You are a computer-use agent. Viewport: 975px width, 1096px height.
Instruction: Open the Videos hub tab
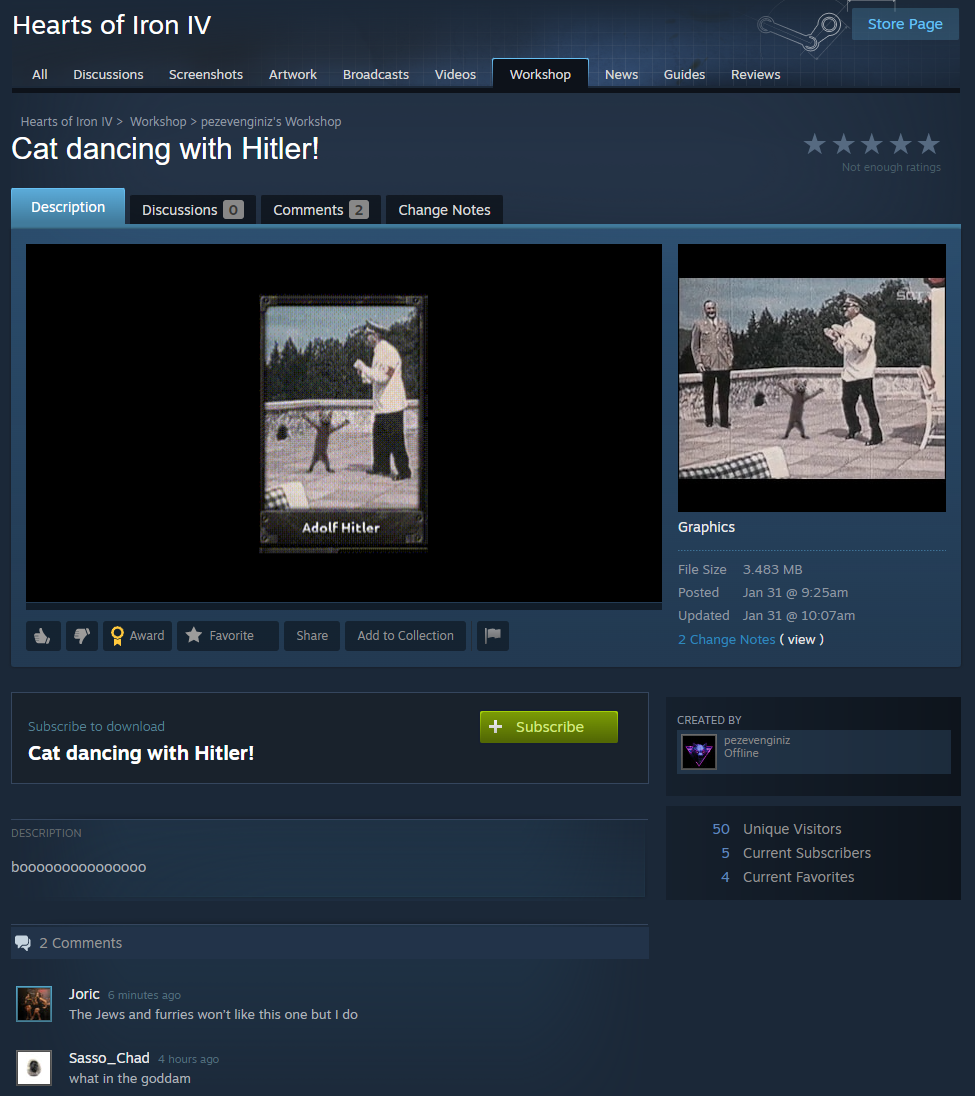click(455, 74)
